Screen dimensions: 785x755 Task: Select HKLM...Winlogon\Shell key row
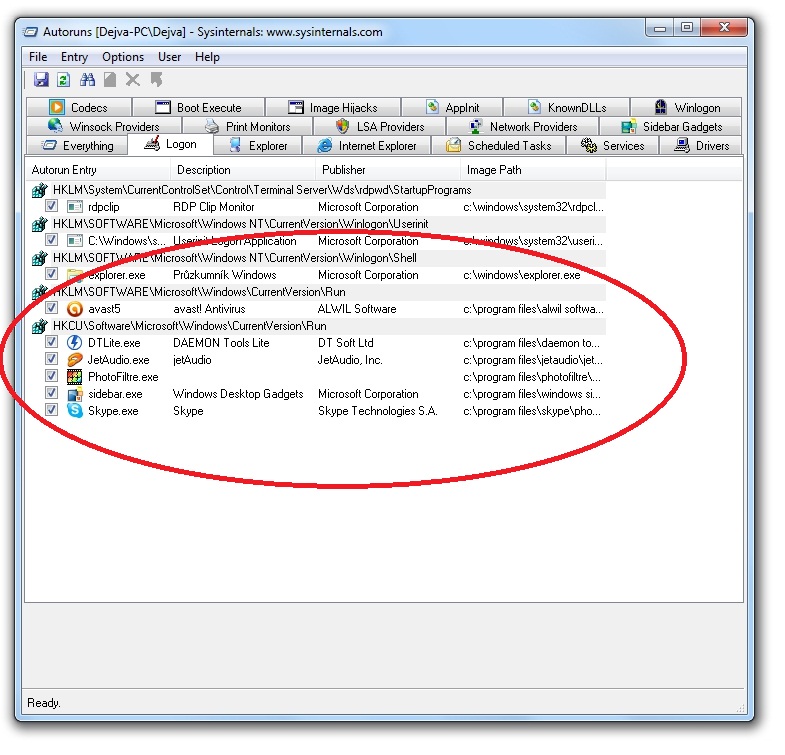318,258
